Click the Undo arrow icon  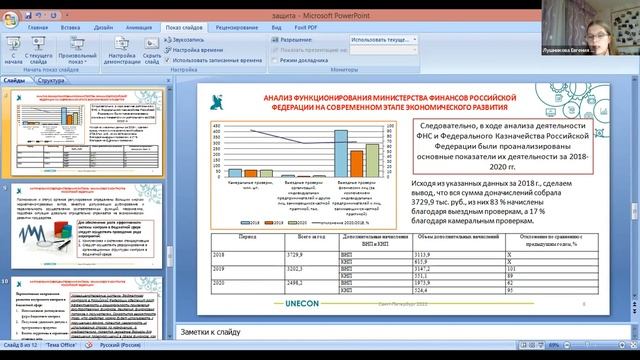tap(39, 16)
